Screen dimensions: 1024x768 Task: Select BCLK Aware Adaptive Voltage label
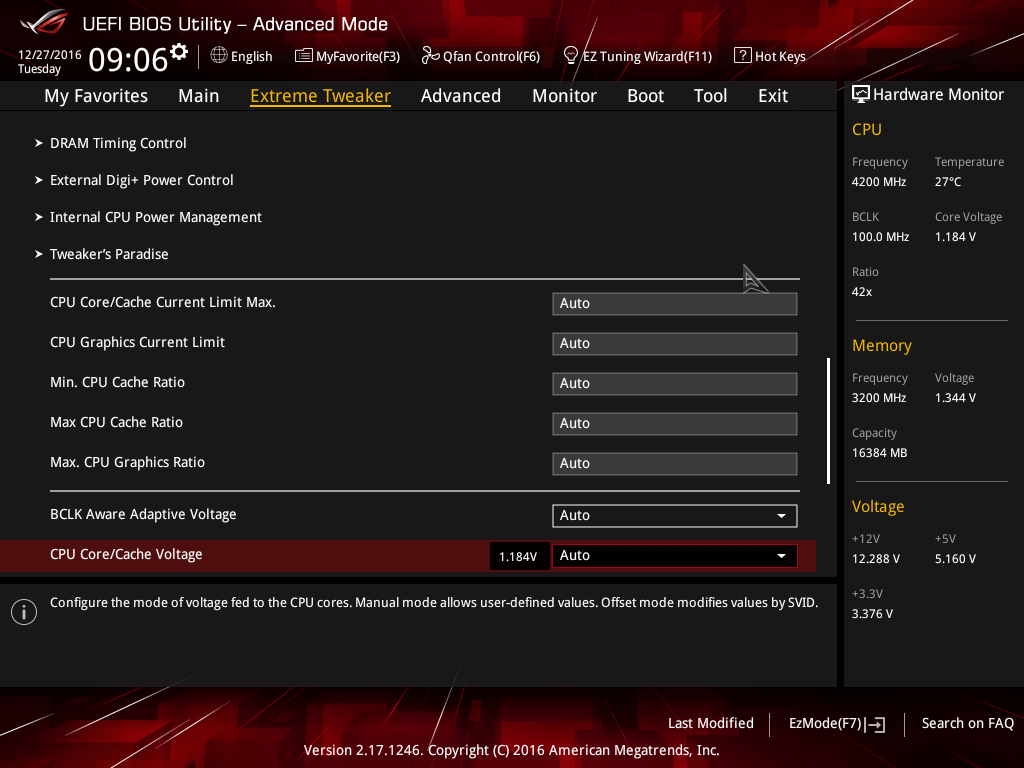(x=143, y=514)
